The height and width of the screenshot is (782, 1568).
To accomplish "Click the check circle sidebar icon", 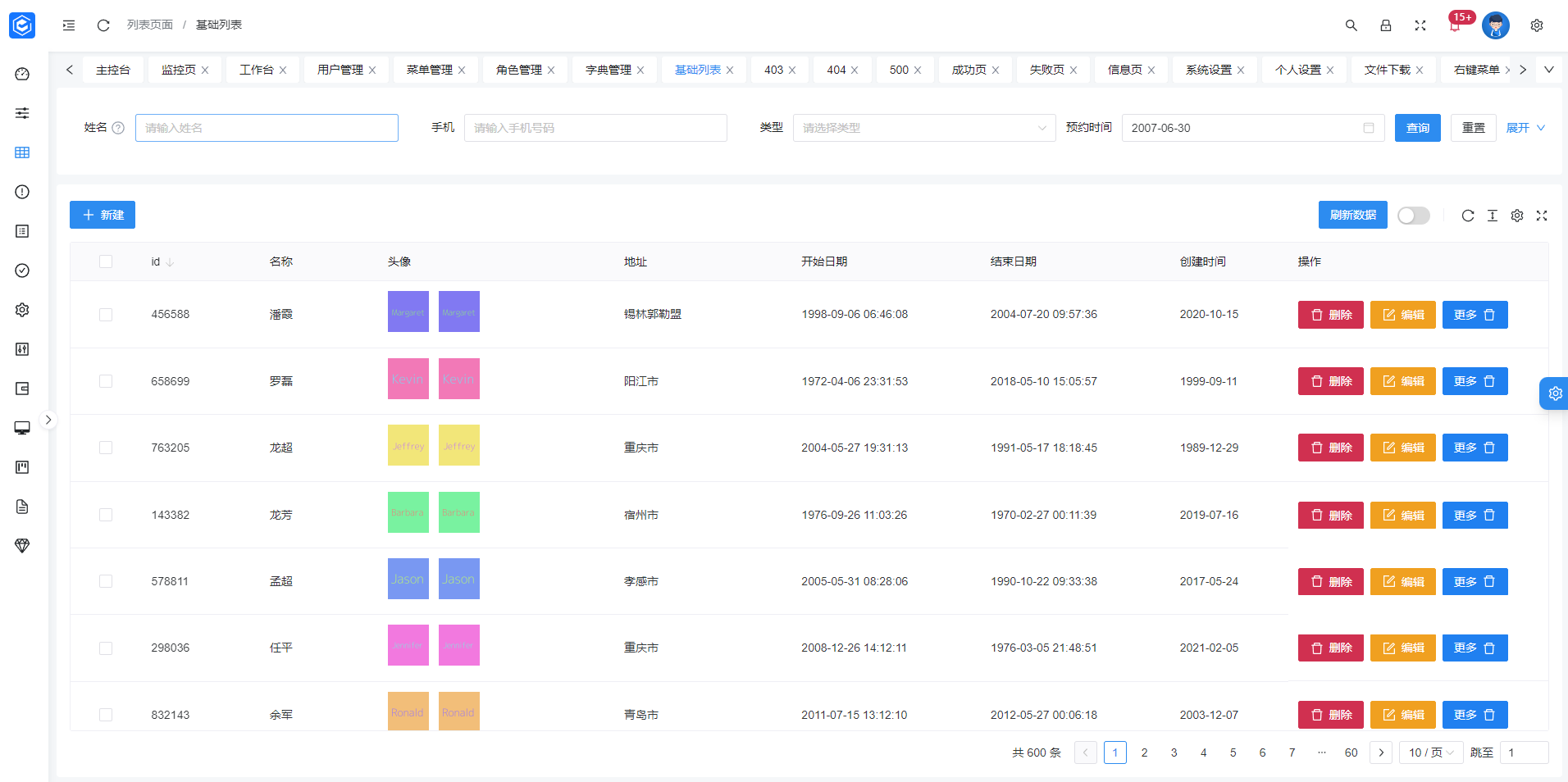I will click(22, 271).
